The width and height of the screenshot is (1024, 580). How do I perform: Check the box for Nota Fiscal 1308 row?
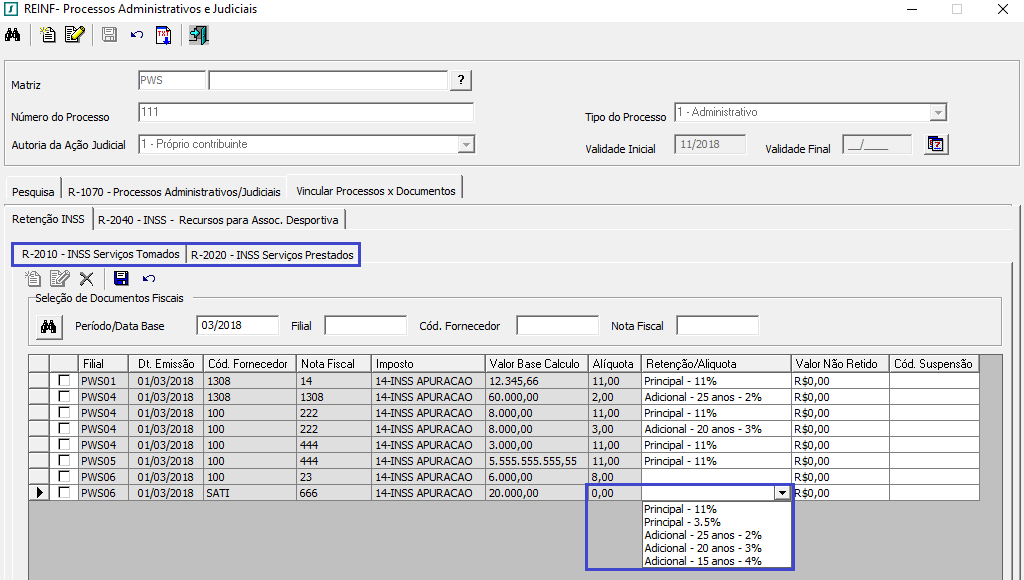(64, 397)
